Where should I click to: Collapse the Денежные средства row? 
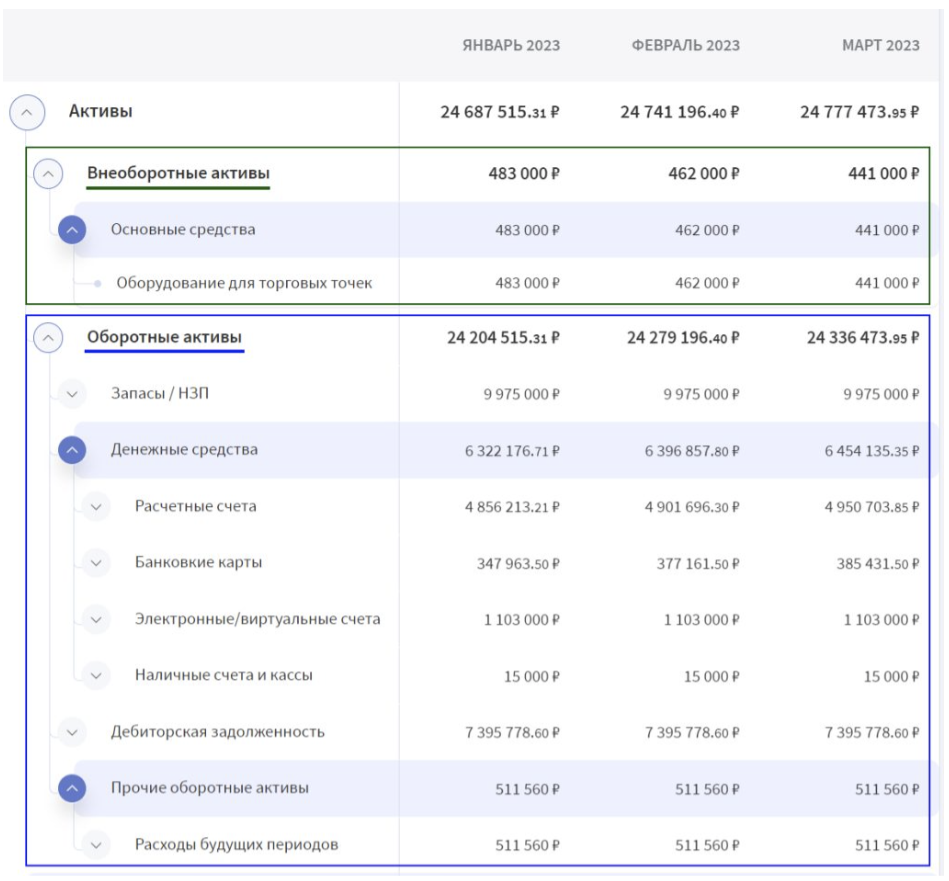click(72, 450)
